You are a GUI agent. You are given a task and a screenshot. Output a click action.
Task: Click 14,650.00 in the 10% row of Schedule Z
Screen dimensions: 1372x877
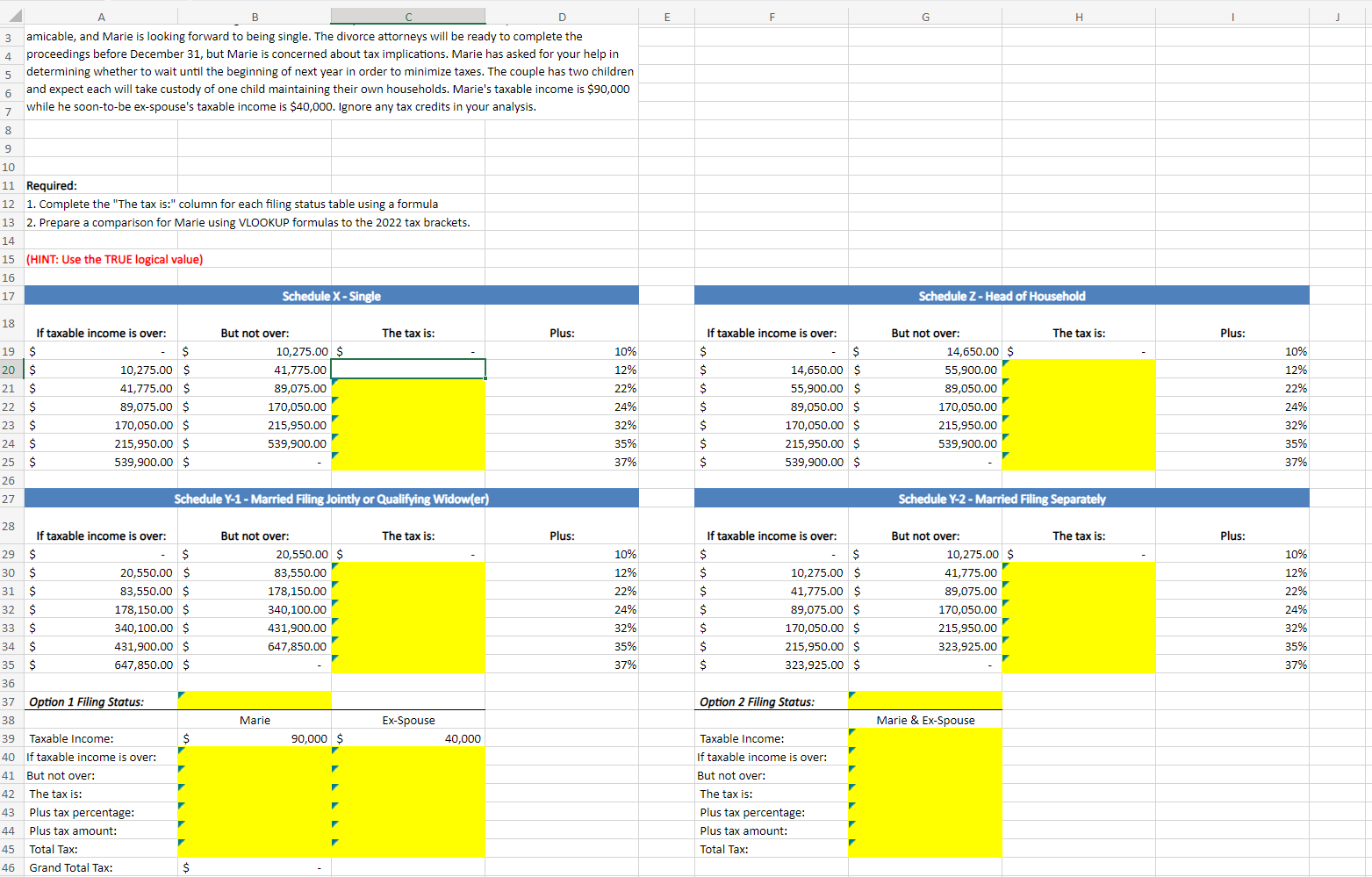click(x=925, y=351)
